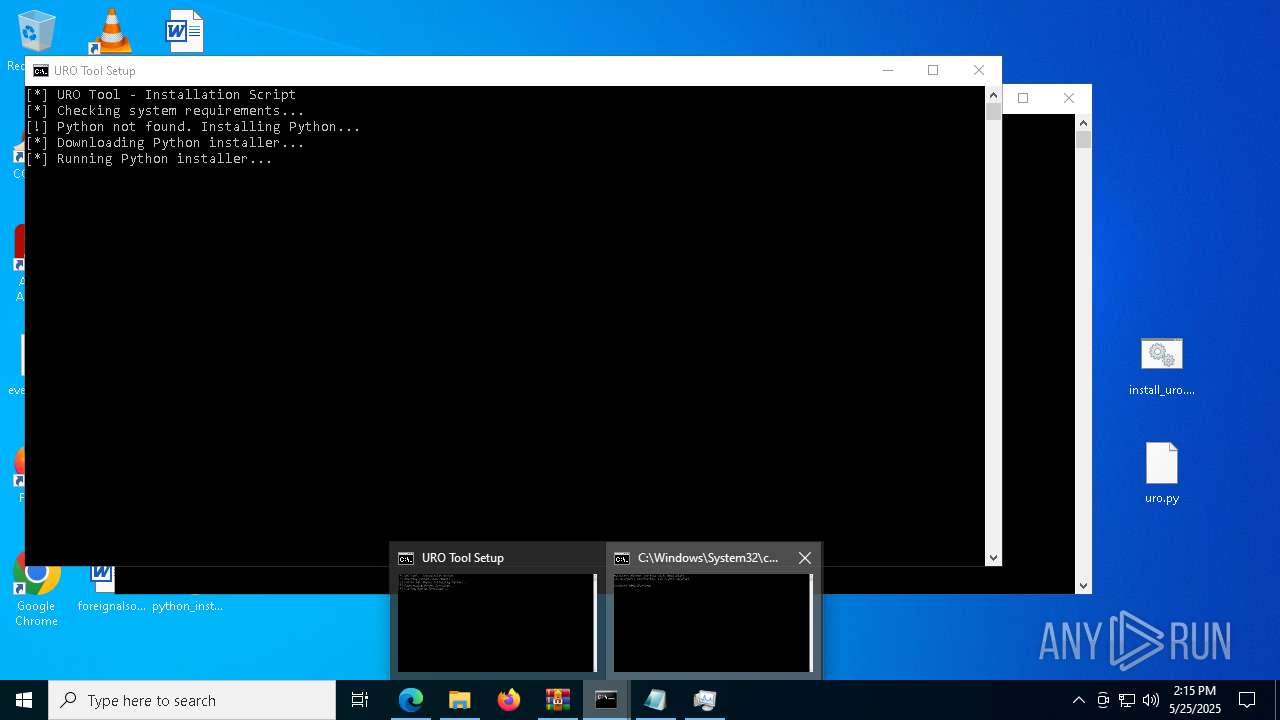Click the URO Tool Setup scrollbar up arrow
Image resolution: width=1280 pixels, height=720 pixels.
click(x=993, y=95)
